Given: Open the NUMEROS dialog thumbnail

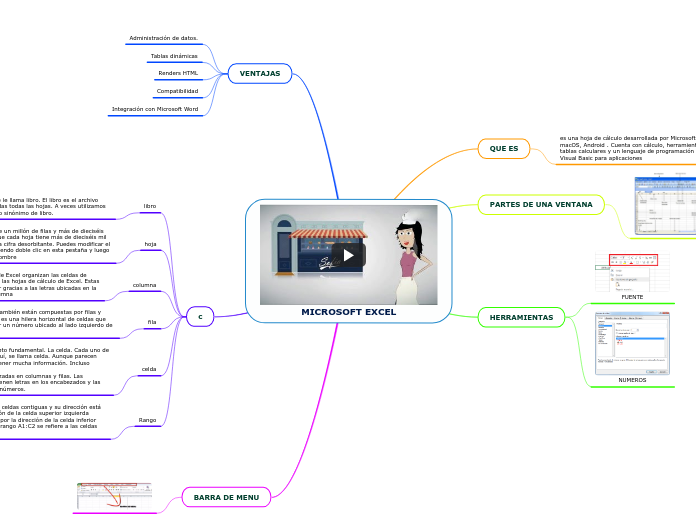Looking at the screenshot, I should tap(632, 342).
